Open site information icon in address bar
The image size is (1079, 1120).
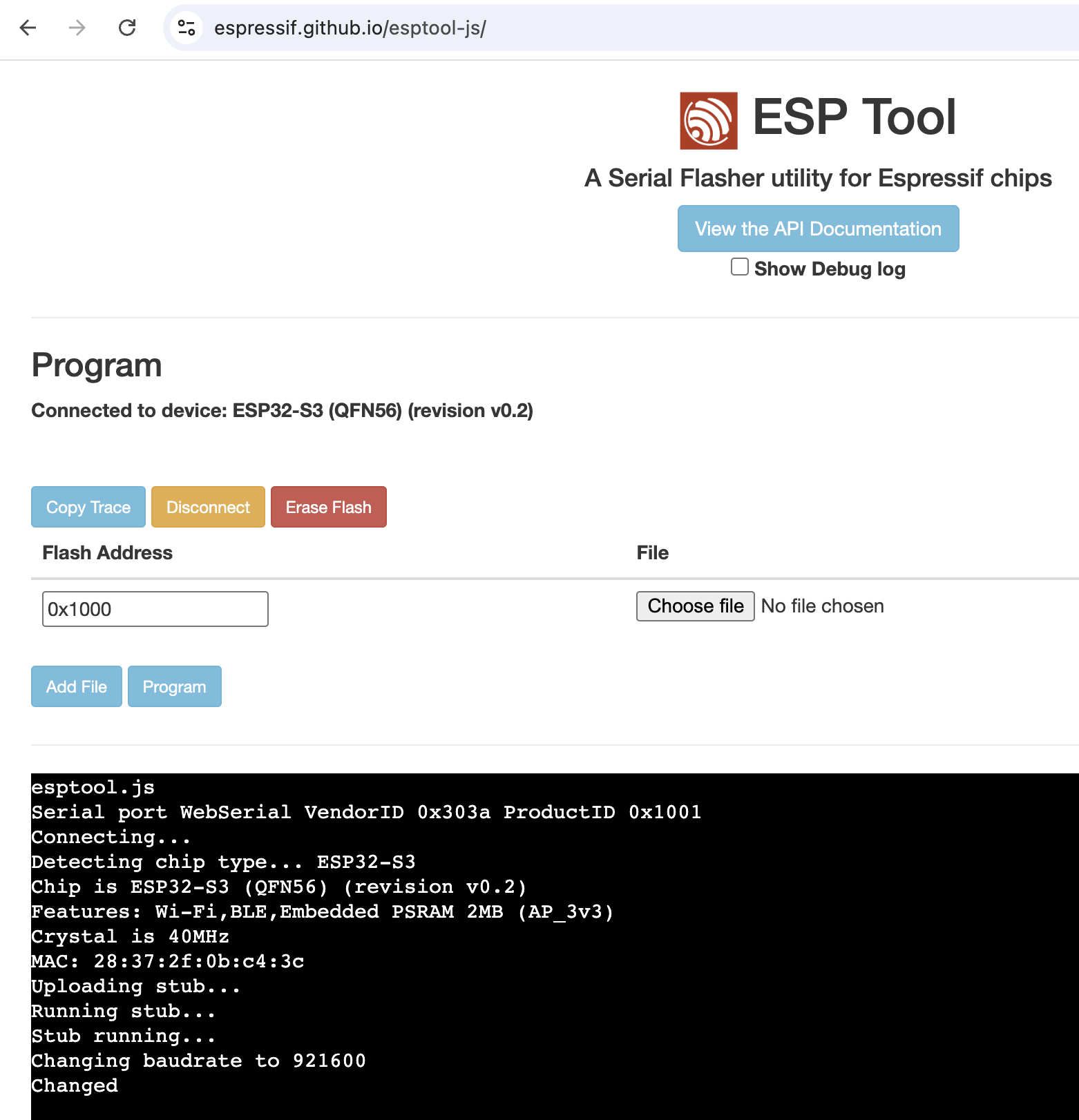(x=187, y=28)
